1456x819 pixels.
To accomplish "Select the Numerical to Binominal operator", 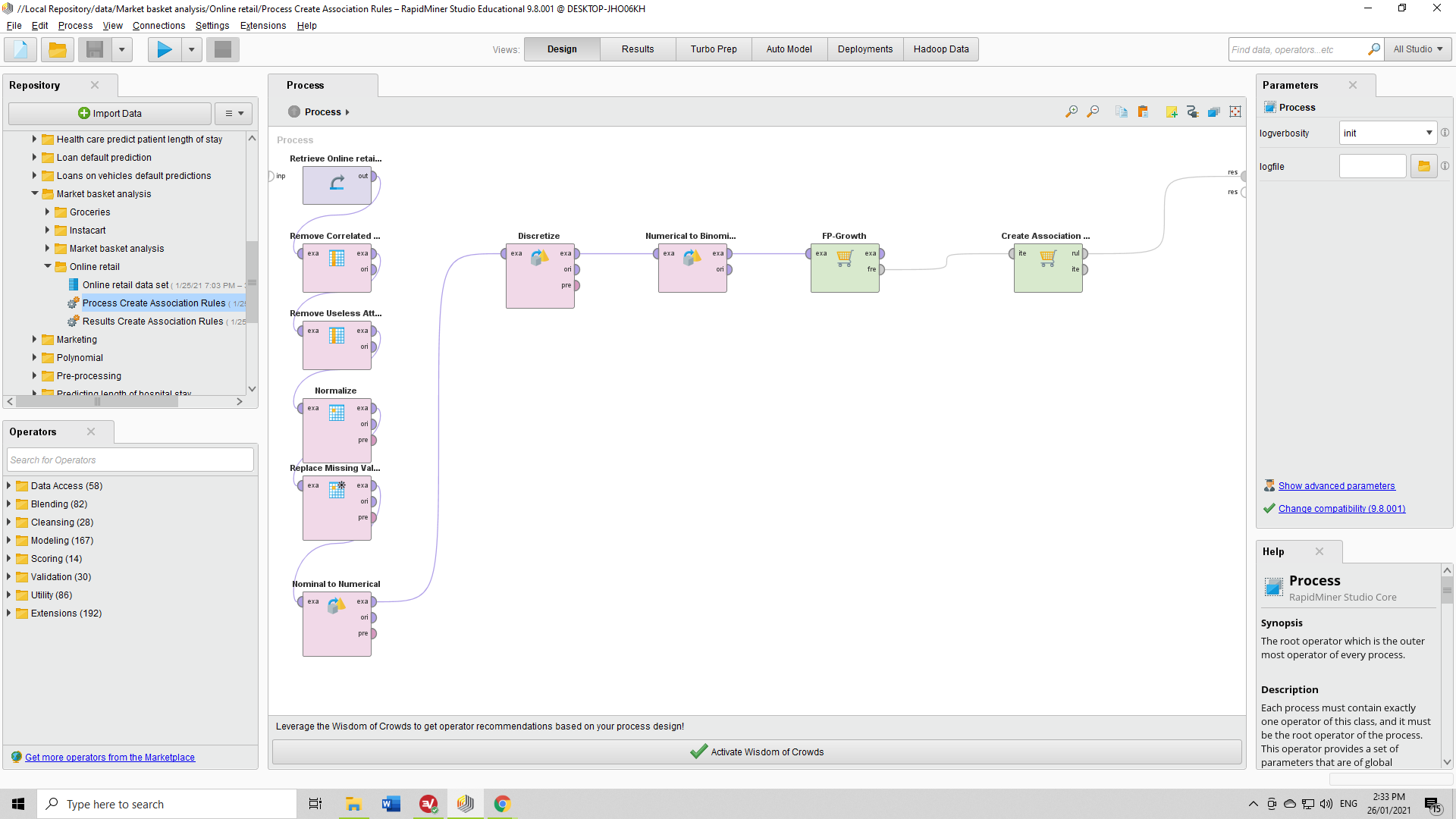I will tap(692, 268).
